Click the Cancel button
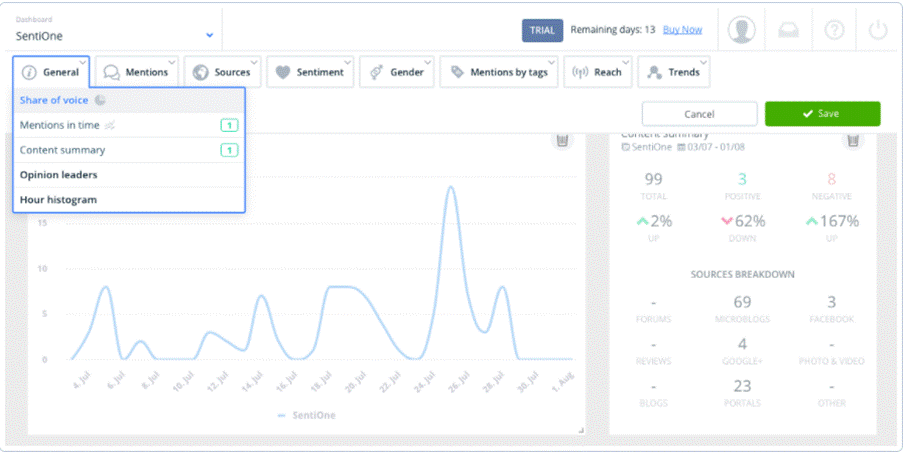Image resolution: width=903 pixels, height=452 pixels. (x=699, y=114)
